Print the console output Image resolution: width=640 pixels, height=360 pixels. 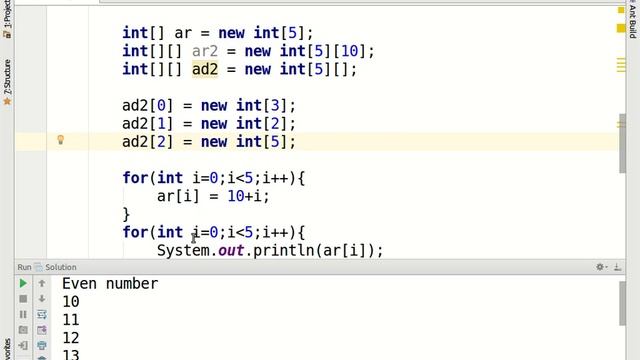click(42, 345)
